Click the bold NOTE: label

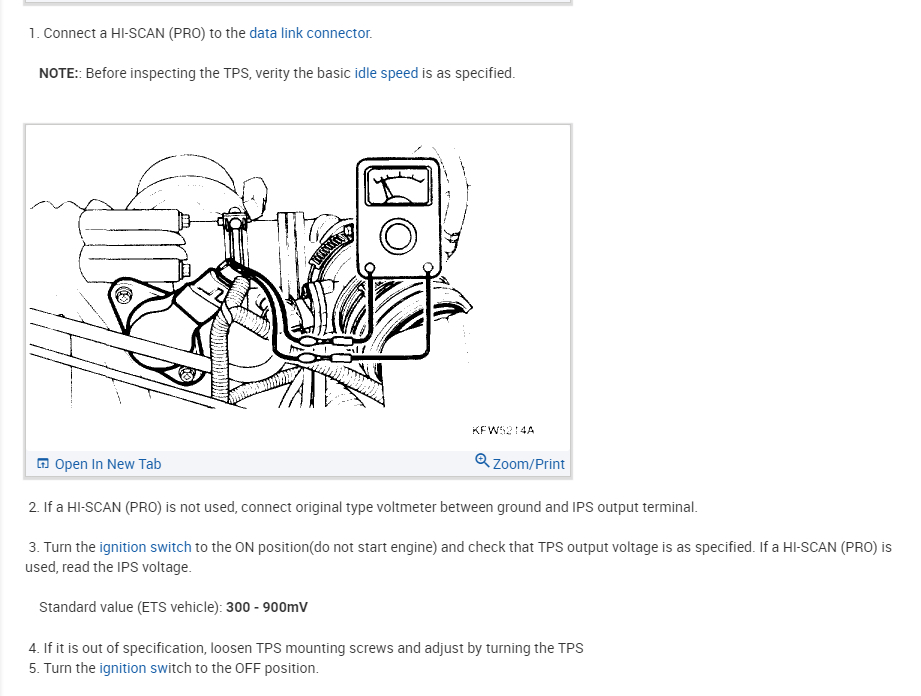coord(59,73)
